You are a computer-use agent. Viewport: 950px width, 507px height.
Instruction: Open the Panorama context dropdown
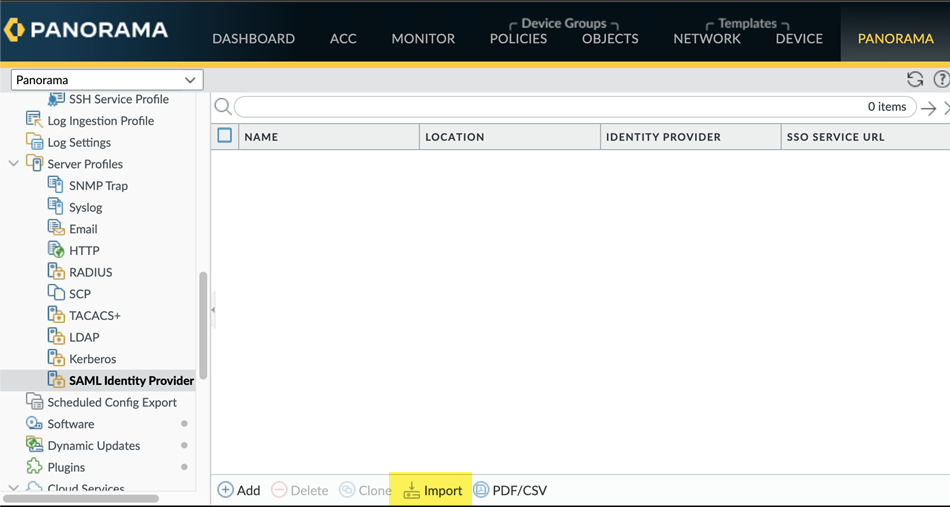click(106, 80)
